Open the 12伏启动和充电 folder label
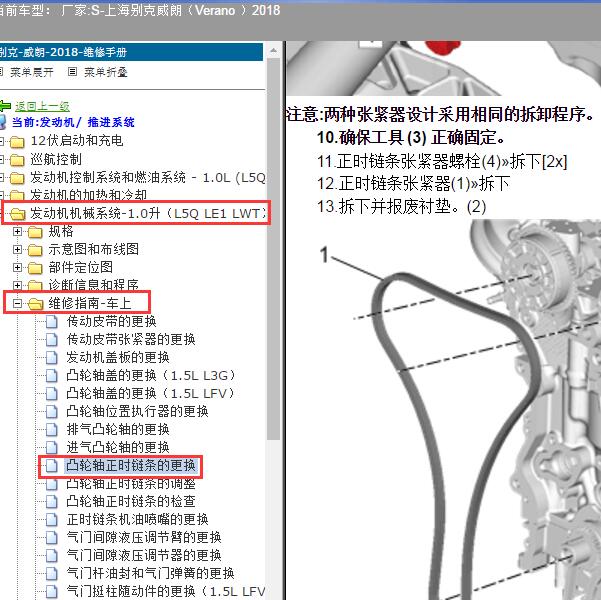 click(77, 141)
